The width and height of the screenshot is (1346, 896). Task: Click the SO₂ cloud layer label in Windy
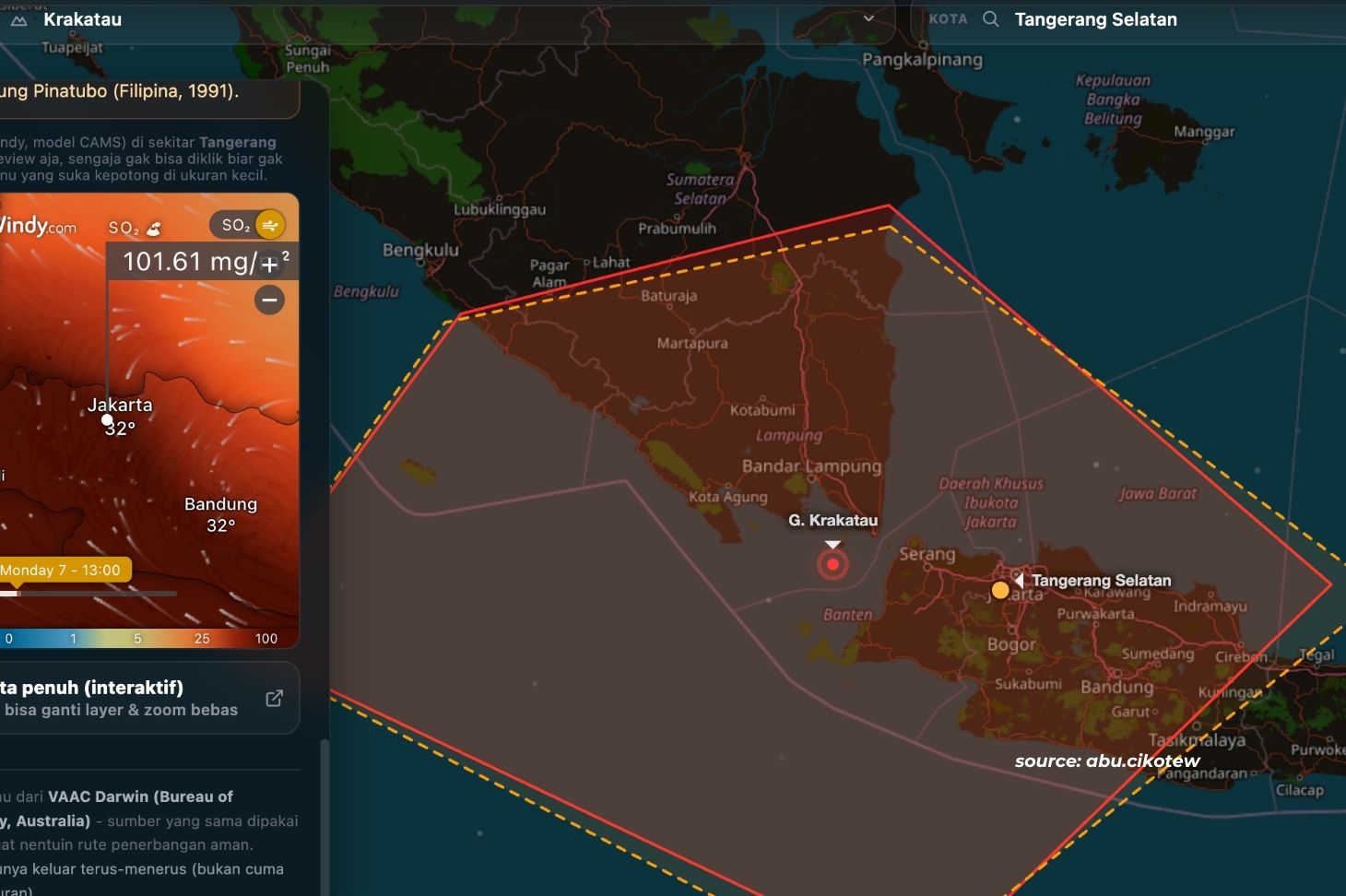135,228
